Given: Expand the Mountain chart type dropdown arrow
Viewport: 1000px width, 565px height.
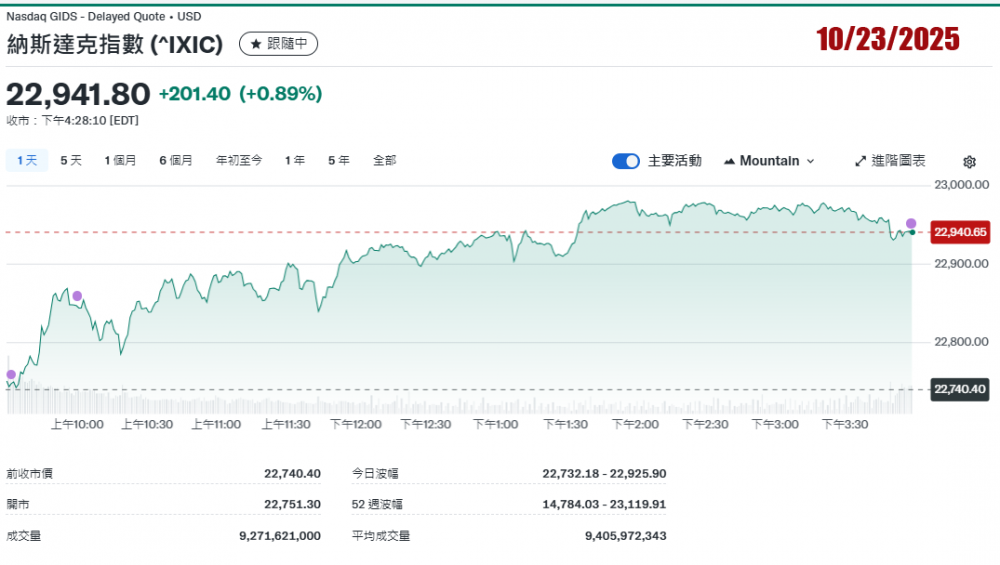Looking at the screenshot, I should [810, 161].
